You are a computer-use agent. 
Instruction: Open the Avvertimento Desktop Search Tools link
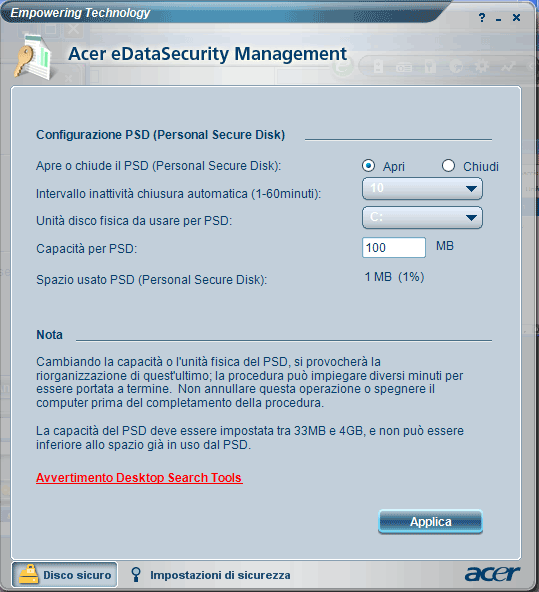(x=139, y=478)
